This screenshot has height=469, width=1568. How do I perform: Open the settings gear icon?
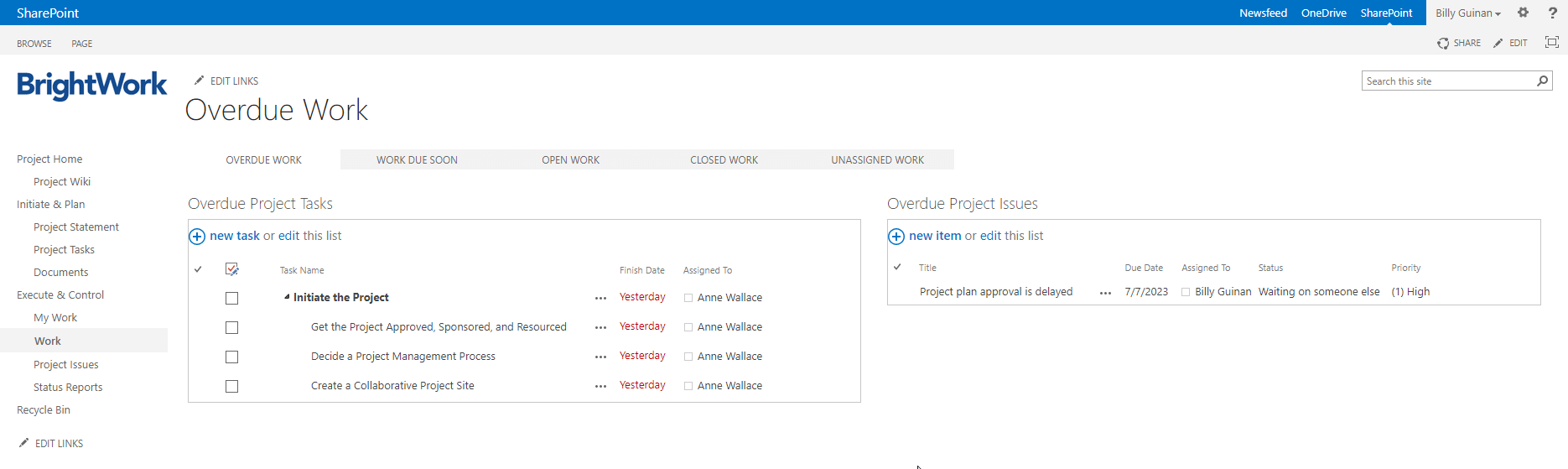[x=1523, y=13]
